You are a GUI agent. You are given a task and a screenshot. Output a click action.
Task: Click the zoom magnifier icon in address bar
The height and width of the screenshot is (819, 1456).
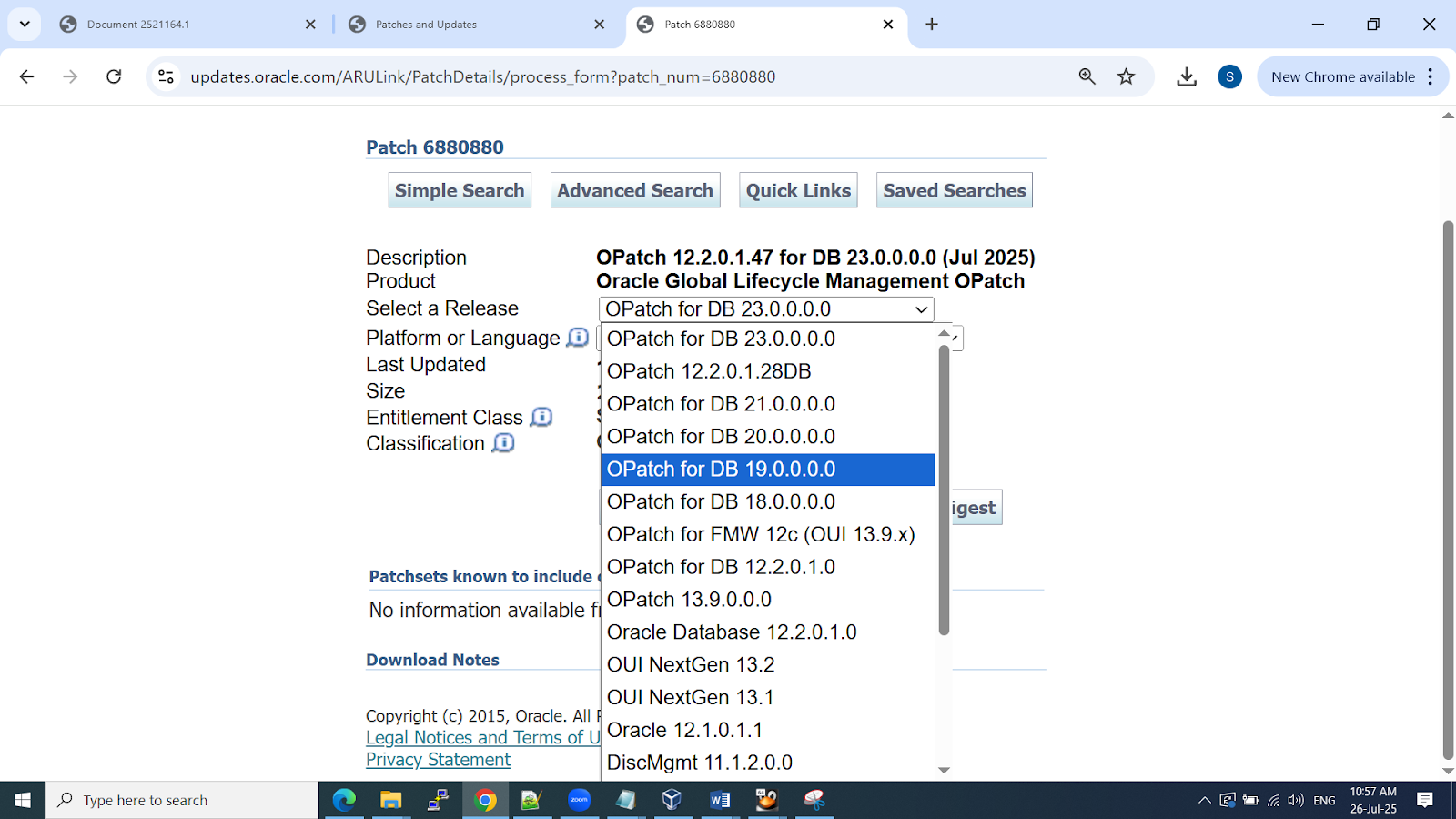pos(1087,76)
